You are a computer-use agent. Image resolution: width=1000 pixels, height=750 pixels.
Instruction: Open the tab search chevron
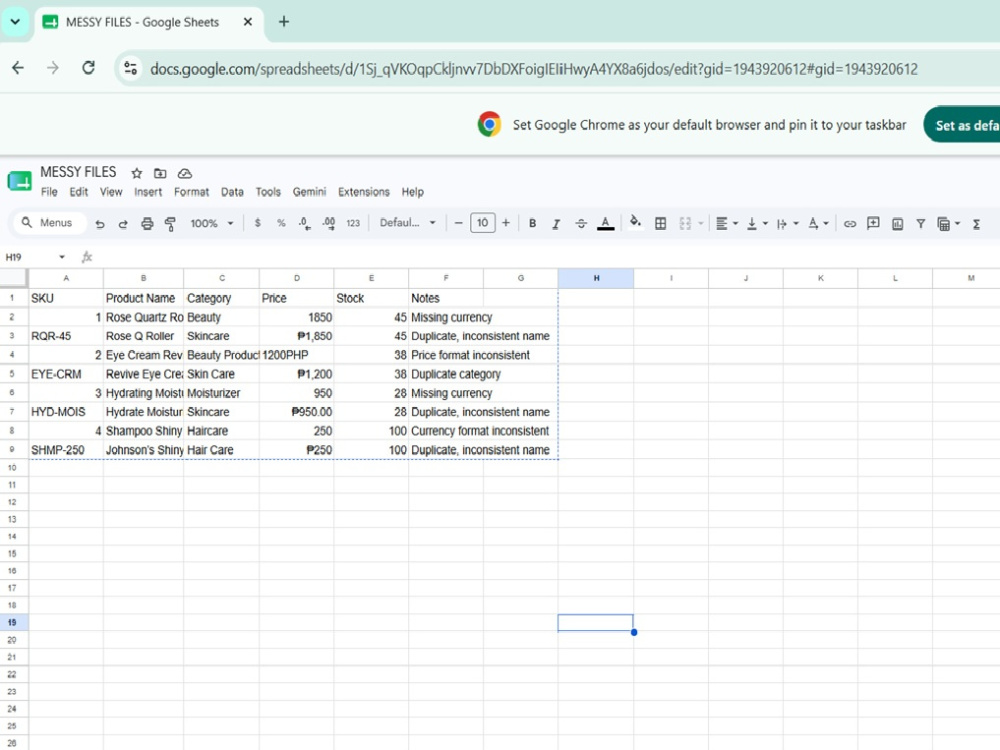click(x=15, y=22)
